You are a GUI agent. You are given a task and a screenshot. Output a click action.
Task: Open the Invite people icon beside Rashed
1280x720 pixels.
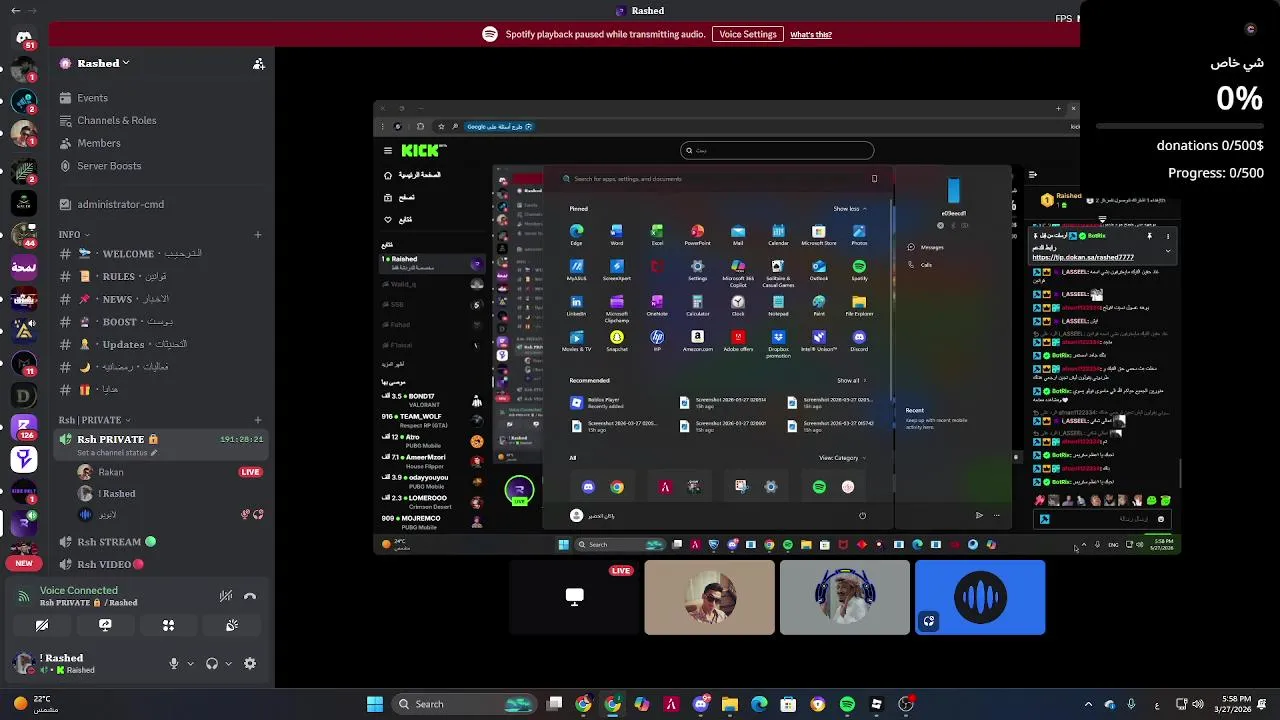point(259,64)
